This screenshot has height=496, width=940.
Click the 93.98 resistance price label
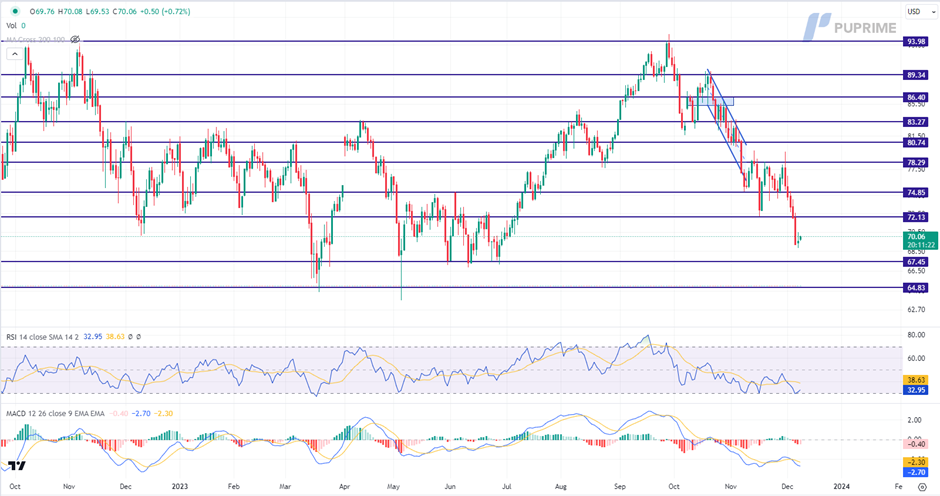(914, 42)
